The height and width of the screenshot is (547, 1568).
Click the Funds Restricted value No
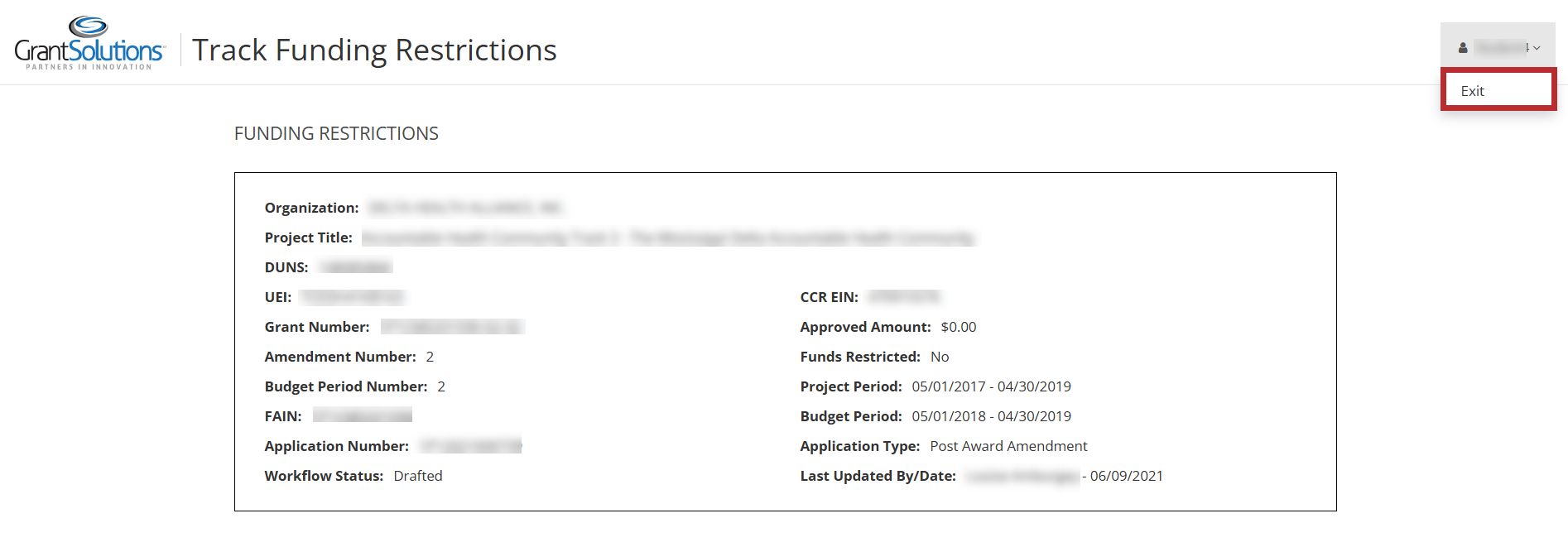[x=940, y=357]
